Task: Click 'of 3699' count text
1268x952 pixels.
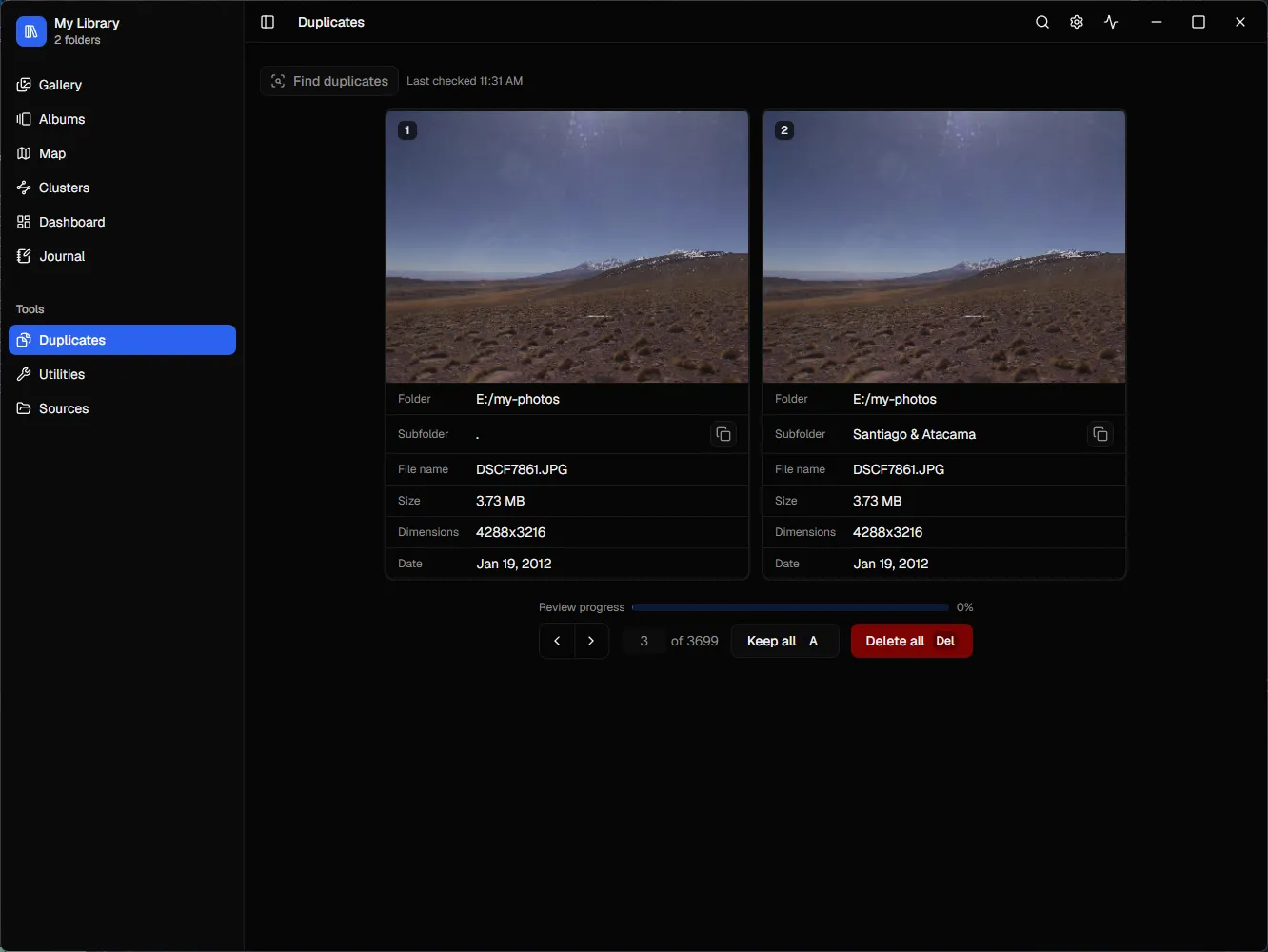Action: click(x=694, y=641)
